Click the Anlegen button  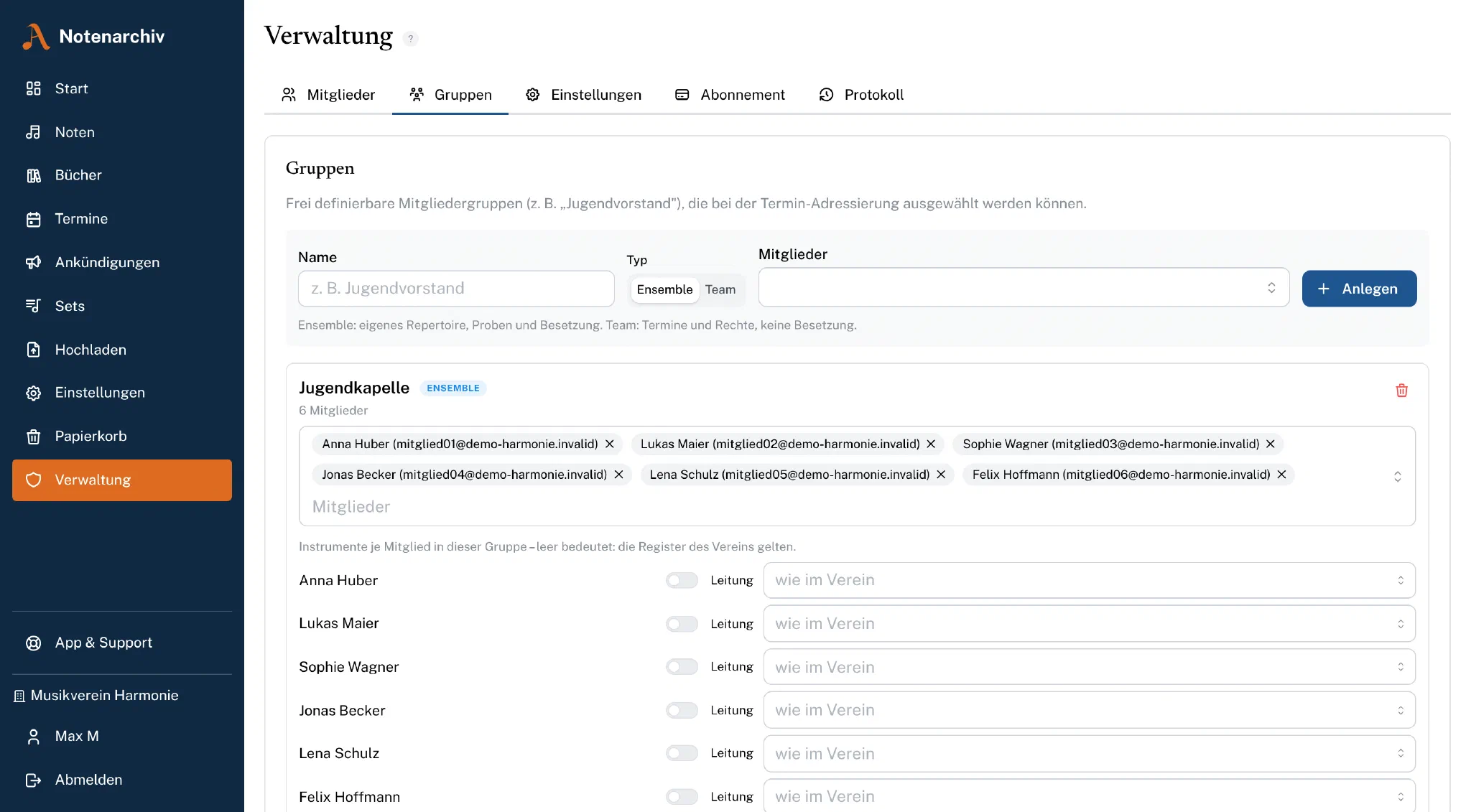point(1359,289)
